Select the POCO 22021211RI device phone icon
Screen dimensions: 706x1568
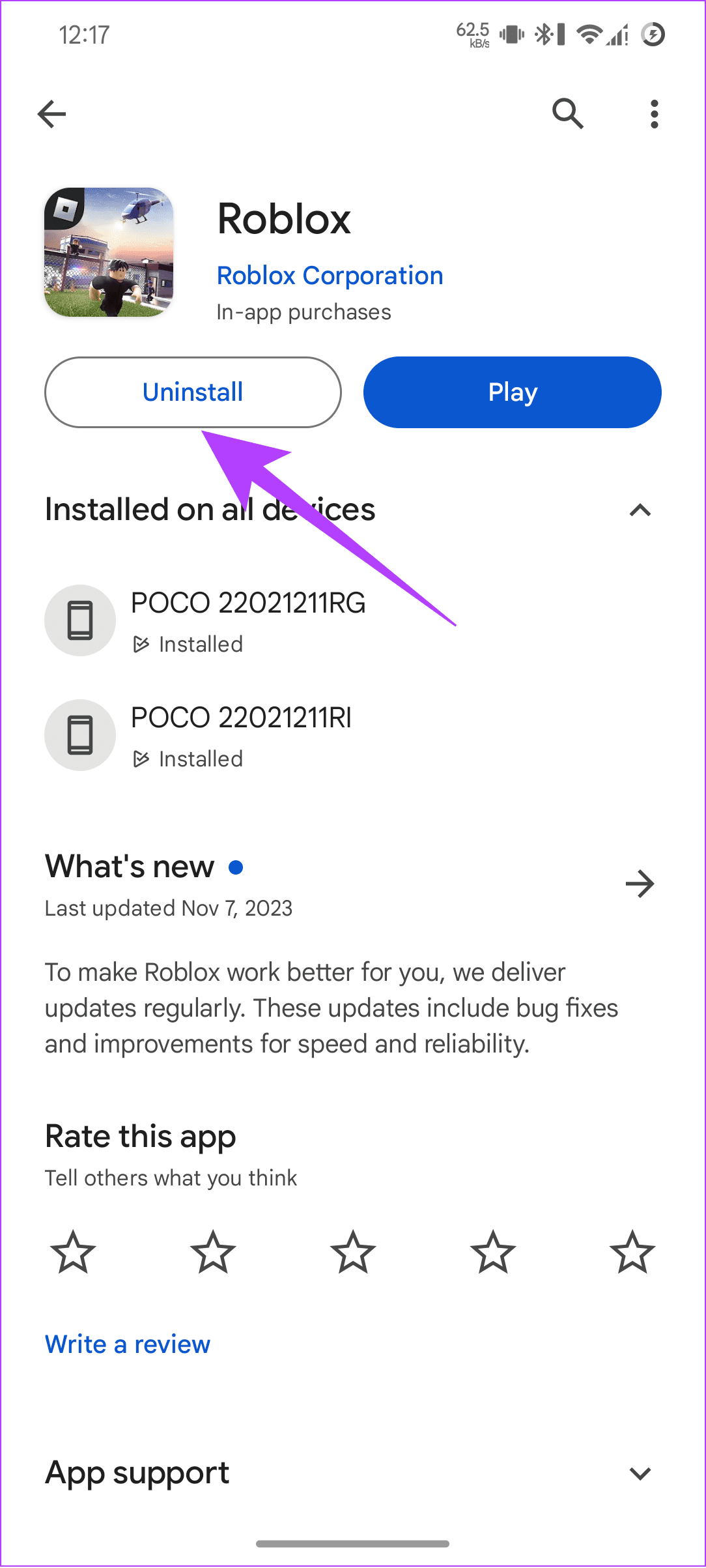(79, 734)
